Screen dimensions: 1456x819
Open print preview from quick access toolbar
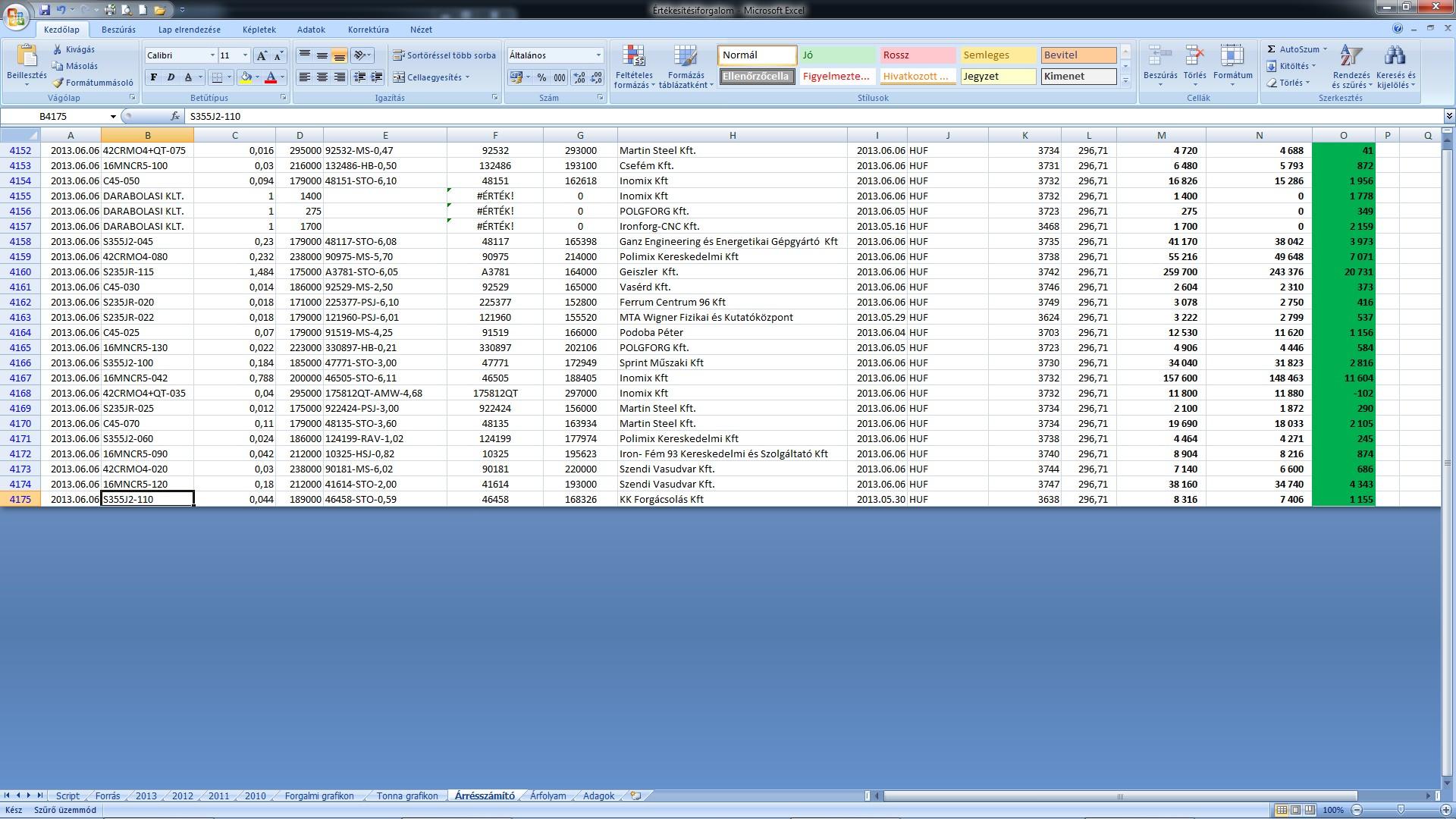pyautogui.click(x=127, y=10)
